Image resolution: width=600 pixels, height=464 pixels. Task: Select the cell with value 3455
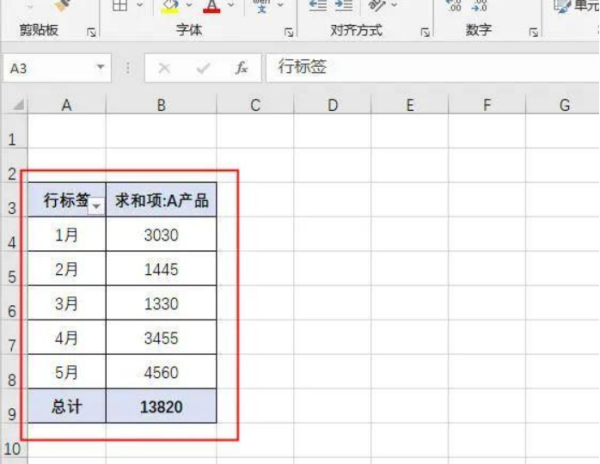pos(161,337)
